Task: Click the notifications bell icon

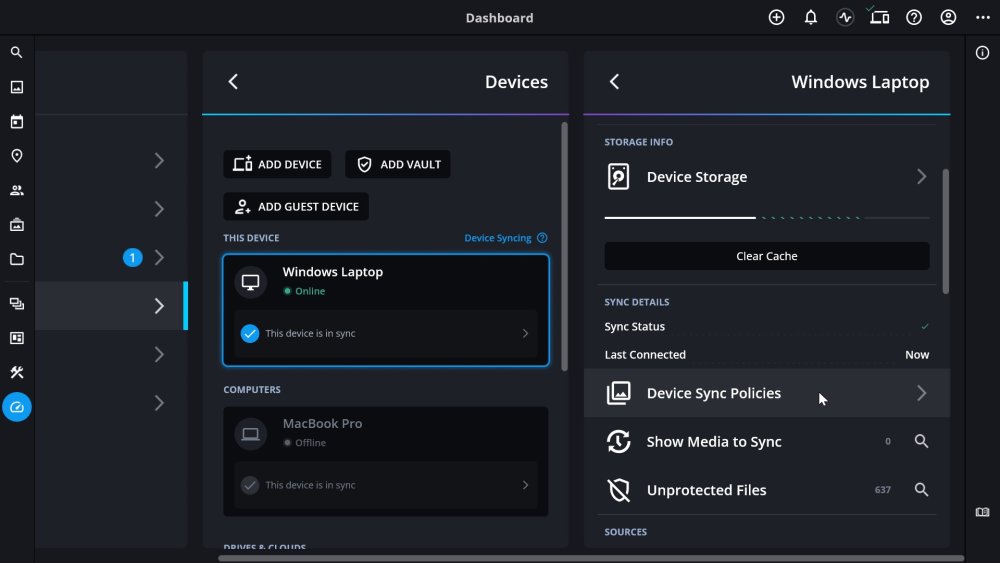Action: coord(811,18)
